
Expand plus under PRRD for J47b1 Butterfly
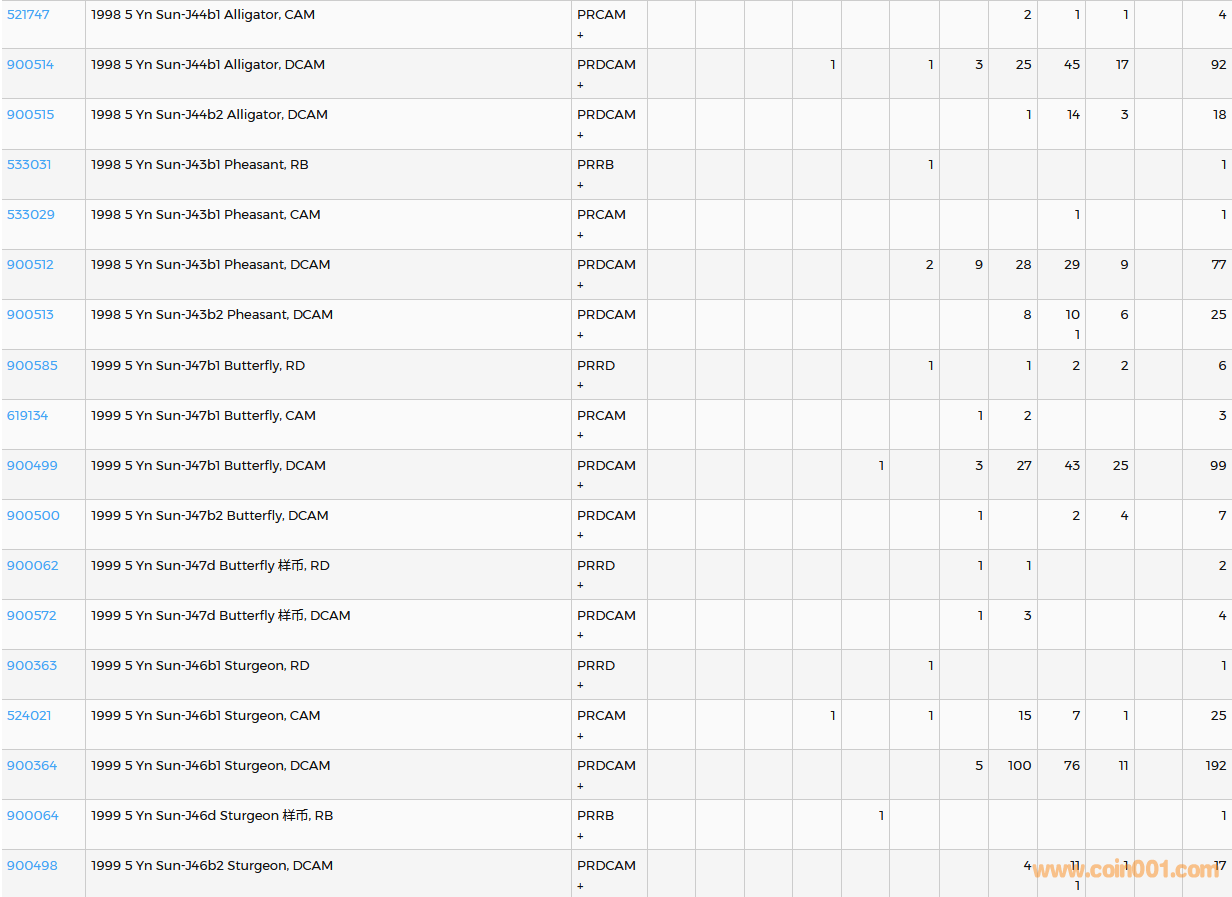point(580,386)
